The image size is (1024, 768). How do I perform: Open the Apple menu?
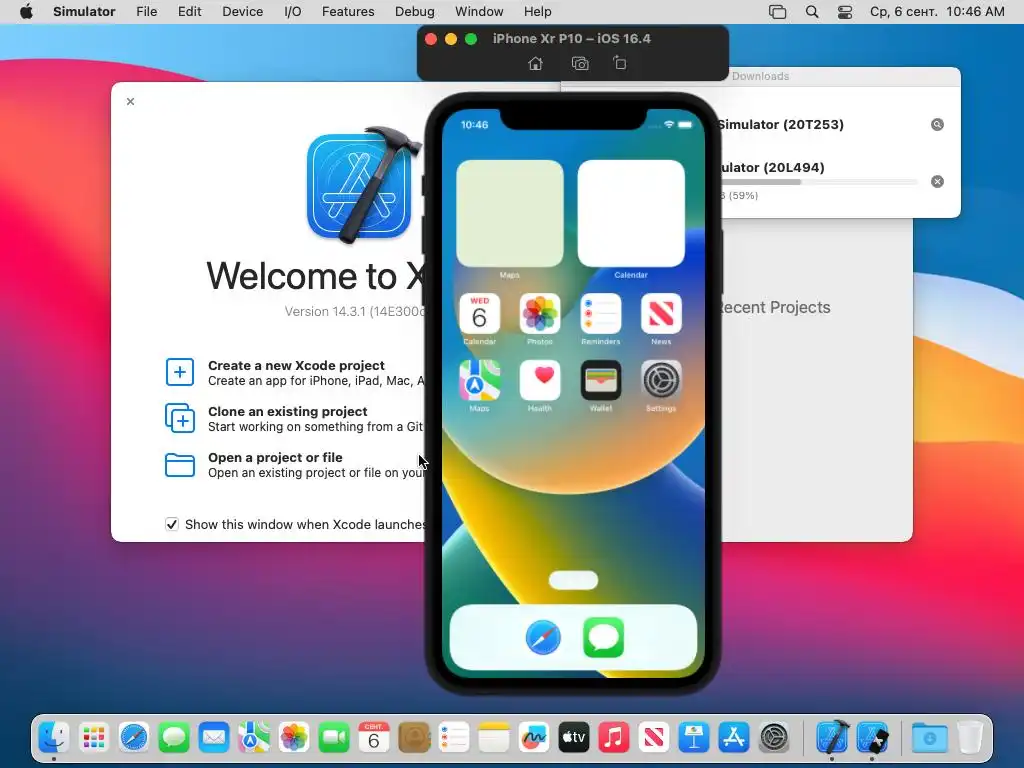pos(26,12)
